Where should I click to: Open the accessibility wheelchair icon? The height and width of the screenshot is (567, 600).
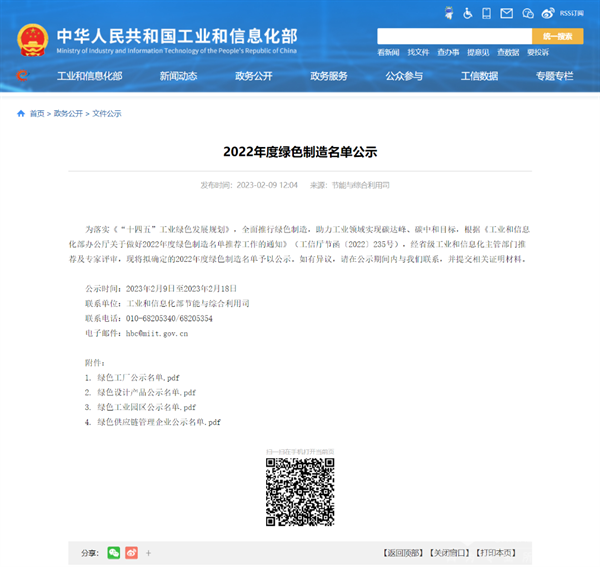[467, 14]
